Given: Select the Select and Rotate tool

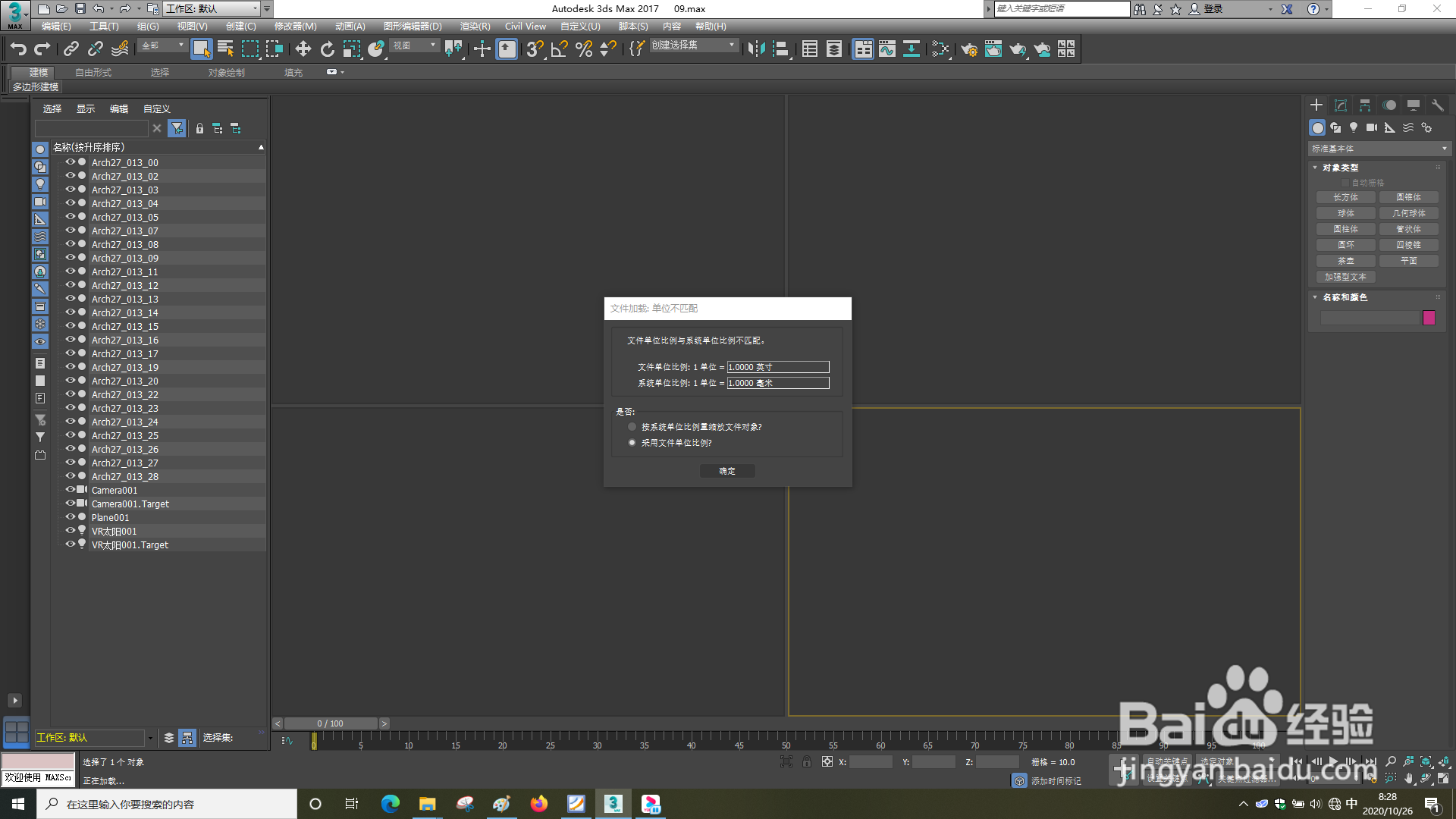Looking at the screenshot, I should point(326,49).
